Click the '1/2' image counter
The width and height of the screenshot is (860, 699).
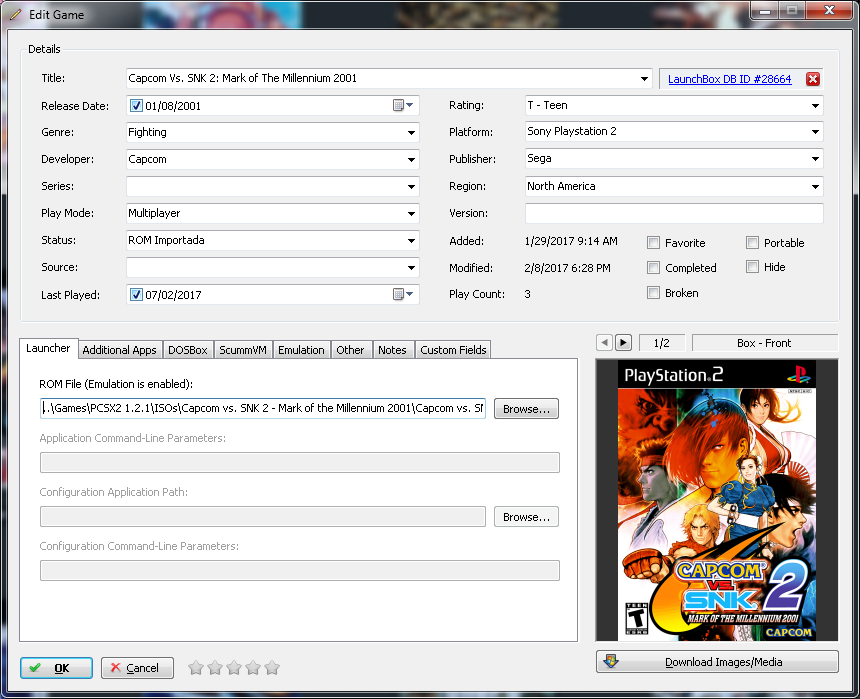point(661,343)
